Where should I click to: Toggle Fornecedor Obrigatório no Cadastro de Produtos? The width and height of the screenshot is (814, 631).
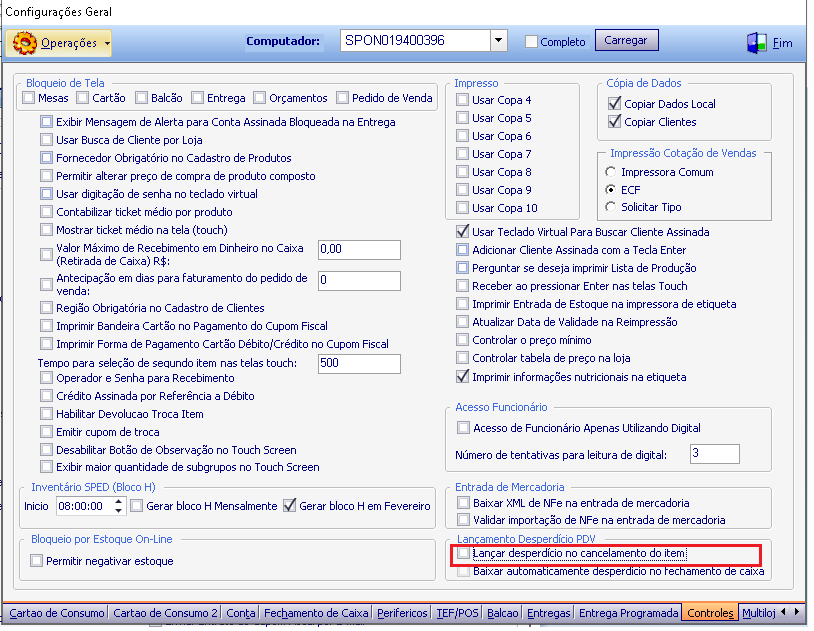point(47,158)
